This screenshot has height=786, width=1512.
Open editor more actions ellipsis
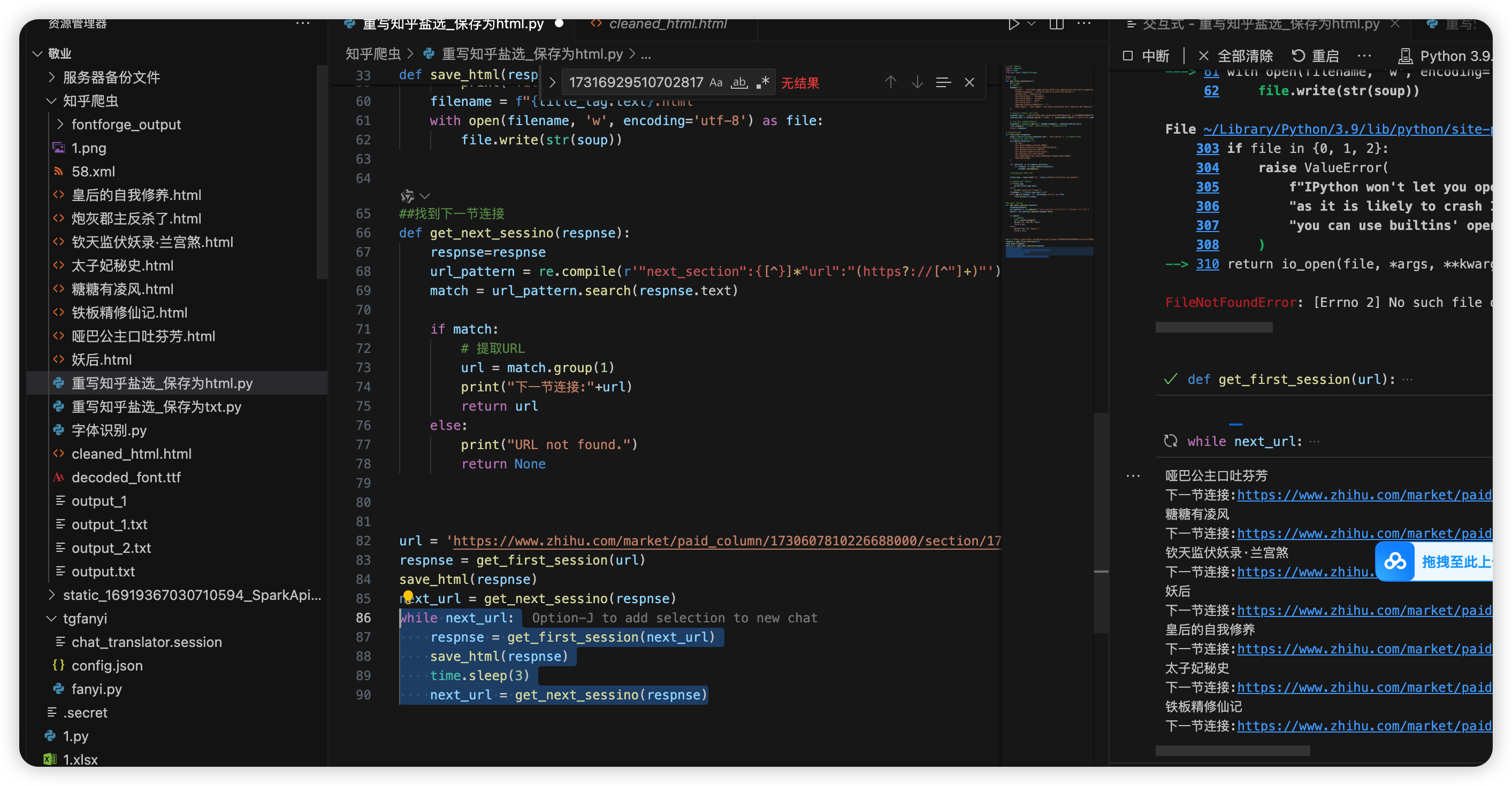click(x=1083, y=24)
